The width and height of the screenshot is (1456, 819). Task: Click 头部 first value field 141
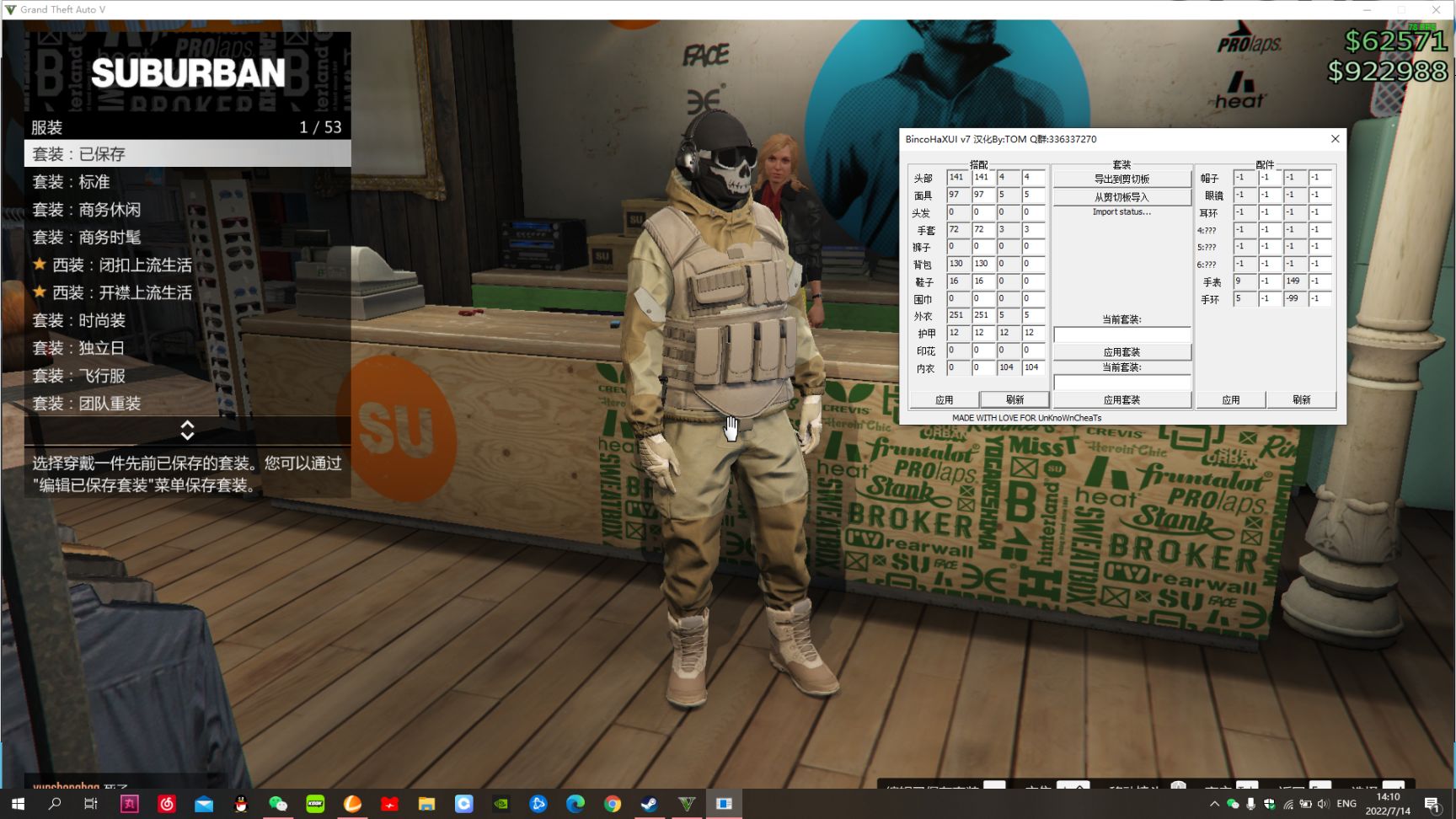pyautogui.click(x=958, y=178)
